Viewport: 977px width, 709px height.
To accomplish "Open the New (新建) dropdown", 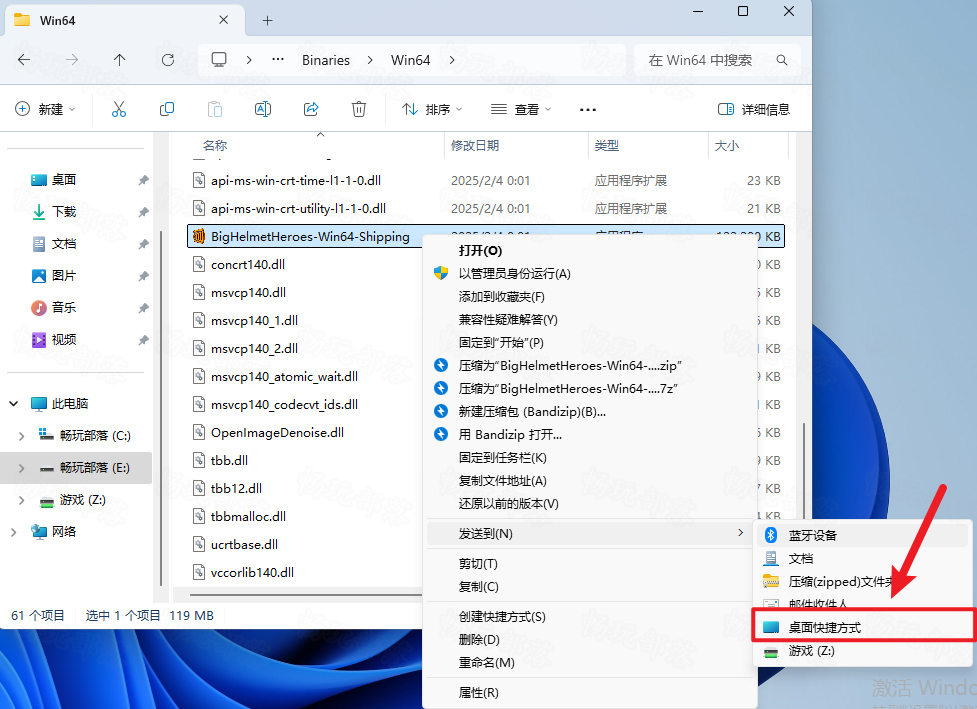I will [x=45, y=110].
